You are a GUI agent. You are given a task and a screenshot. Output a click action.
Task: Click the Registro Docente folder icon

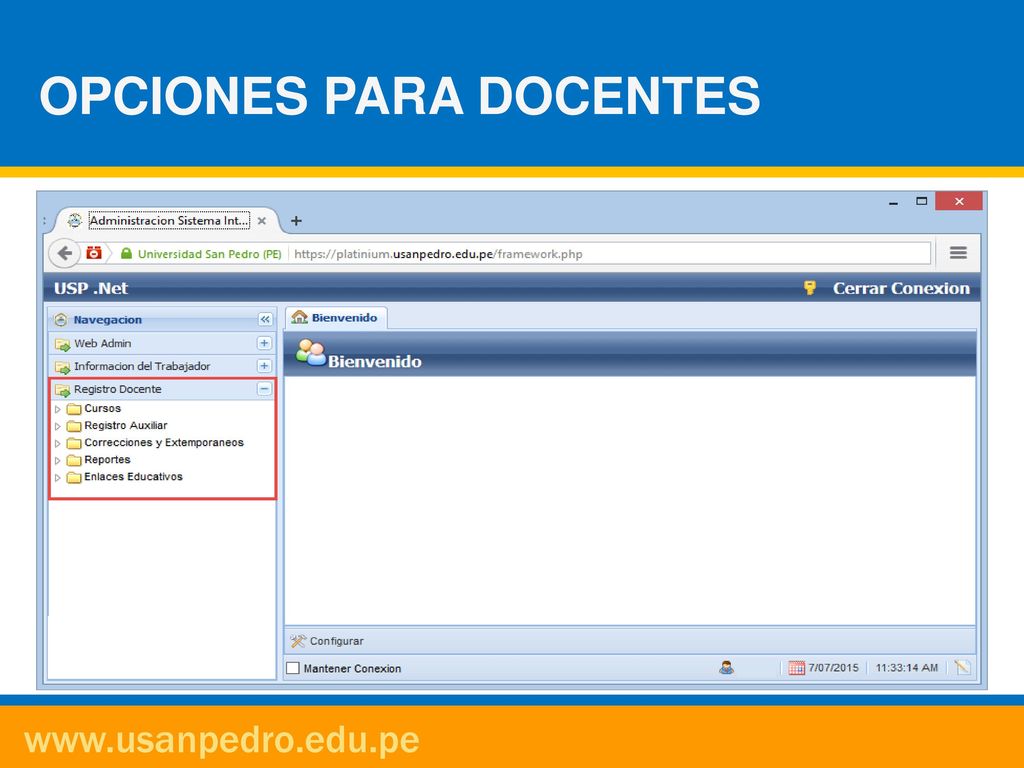[x=62, y=389]
